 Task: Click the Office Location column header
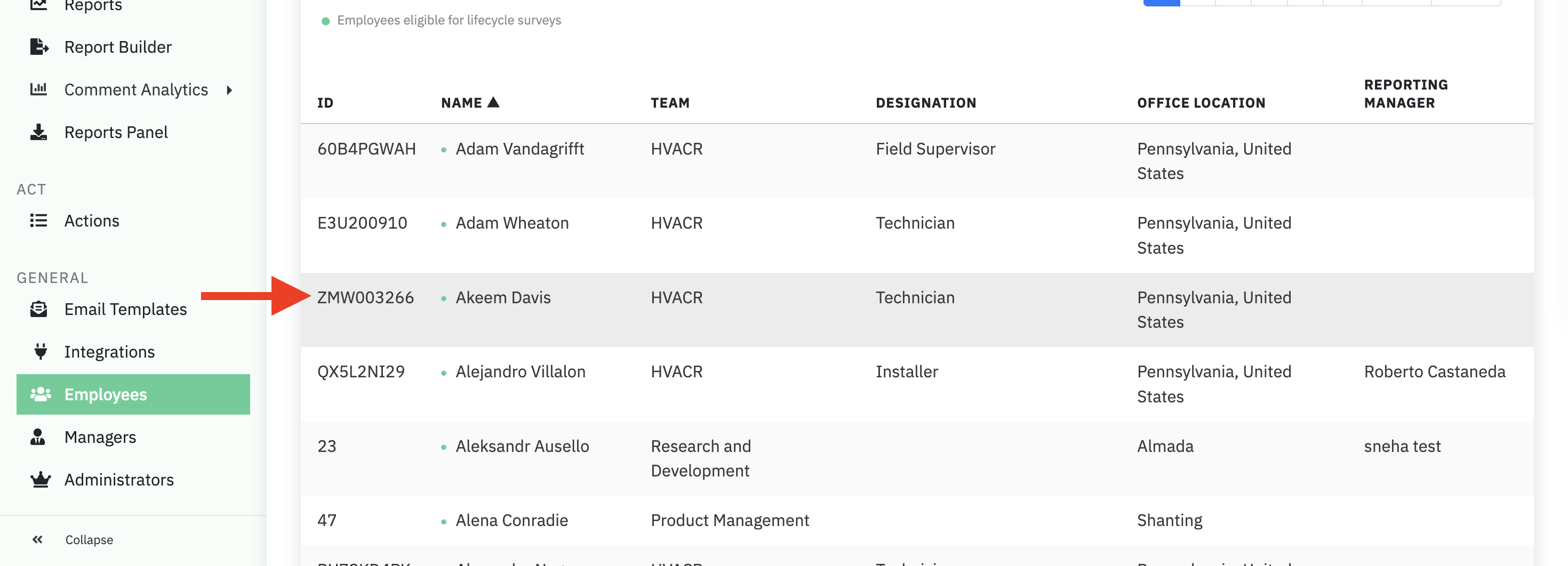pos(1201,103)
